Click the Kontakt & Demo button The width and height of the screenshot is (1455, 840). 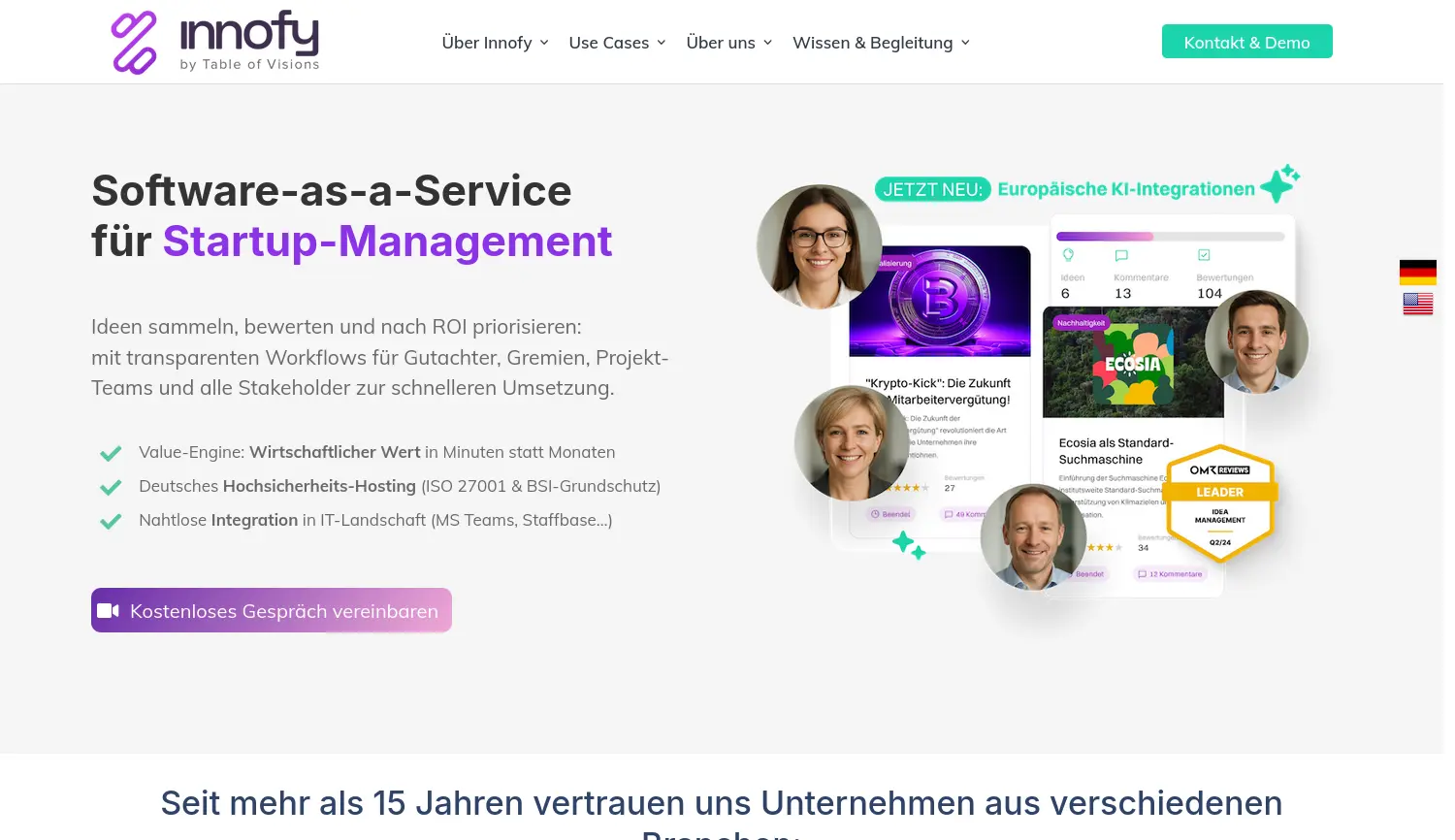click(x=1246, y=42)
